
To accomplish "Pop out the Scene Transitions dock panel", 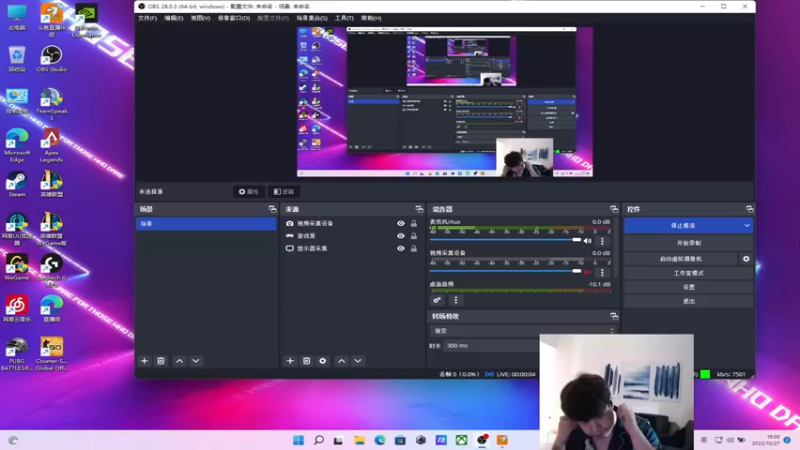I will (x=614, y=316).
